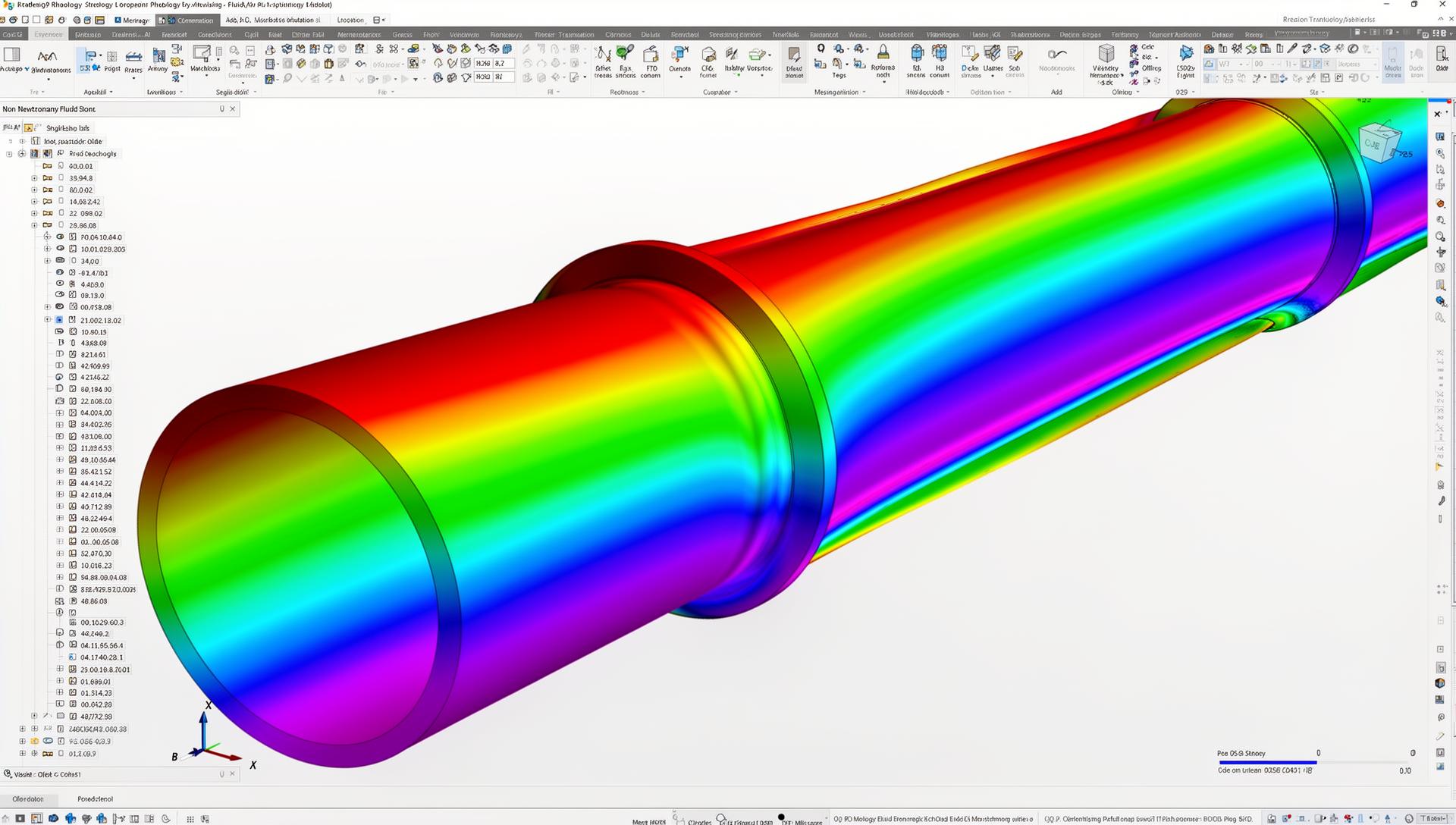Toggle visibility icon for row 00.758.08
This screenshot has height=825, width=1456.
(x=60, y=307)
